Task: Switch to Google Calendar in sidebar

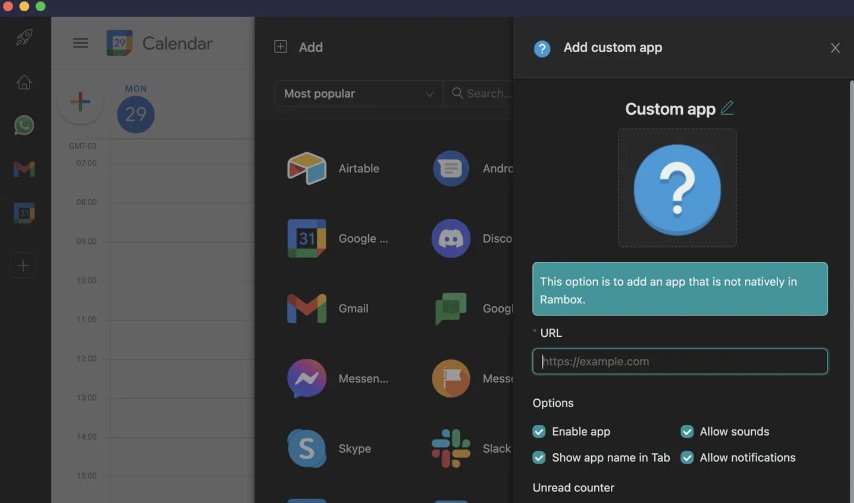Action: point(24,213)
